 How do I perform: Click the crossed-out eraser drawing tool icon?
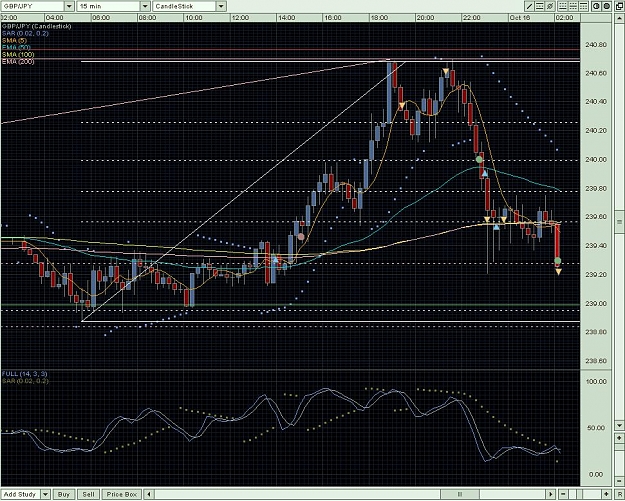pyautogui.click(x=550, y=6)
